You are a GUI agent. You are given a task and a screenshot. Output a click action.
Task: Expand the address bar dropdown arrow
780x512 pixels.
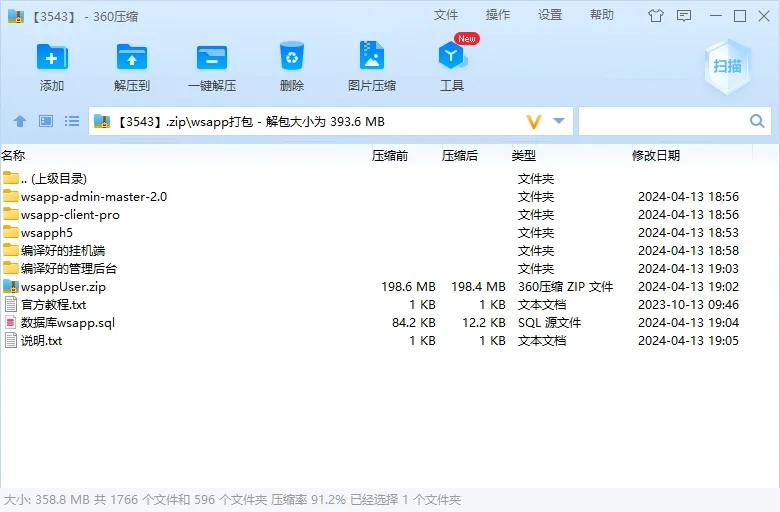[x=559, y=121]
